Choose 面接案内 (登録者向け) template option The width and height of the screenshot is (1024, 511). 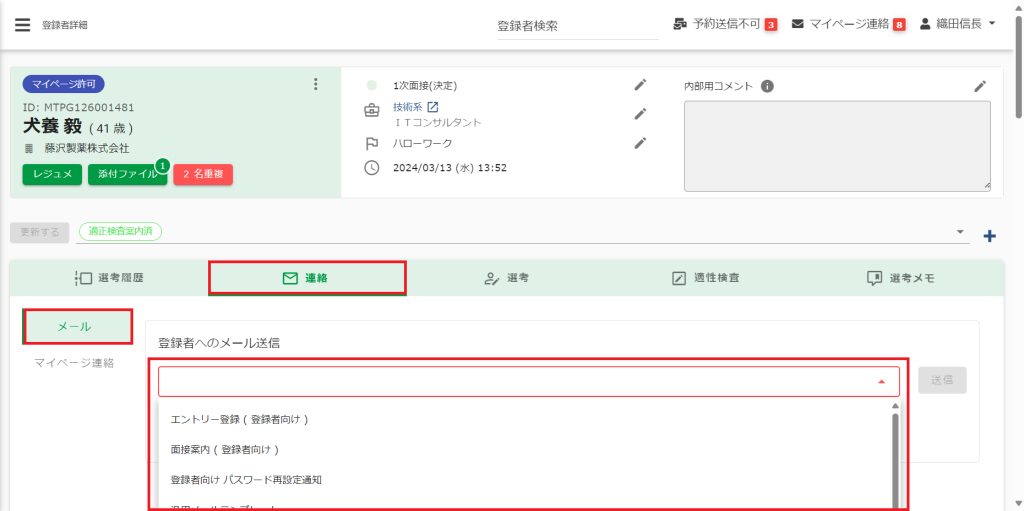(x=224, y=449)
